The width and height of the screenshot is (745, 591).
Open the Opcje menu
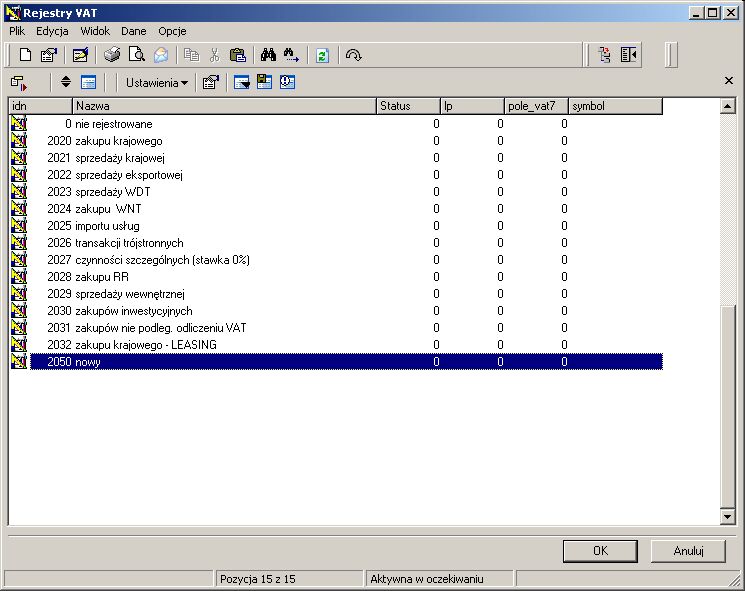coord(172,31)
